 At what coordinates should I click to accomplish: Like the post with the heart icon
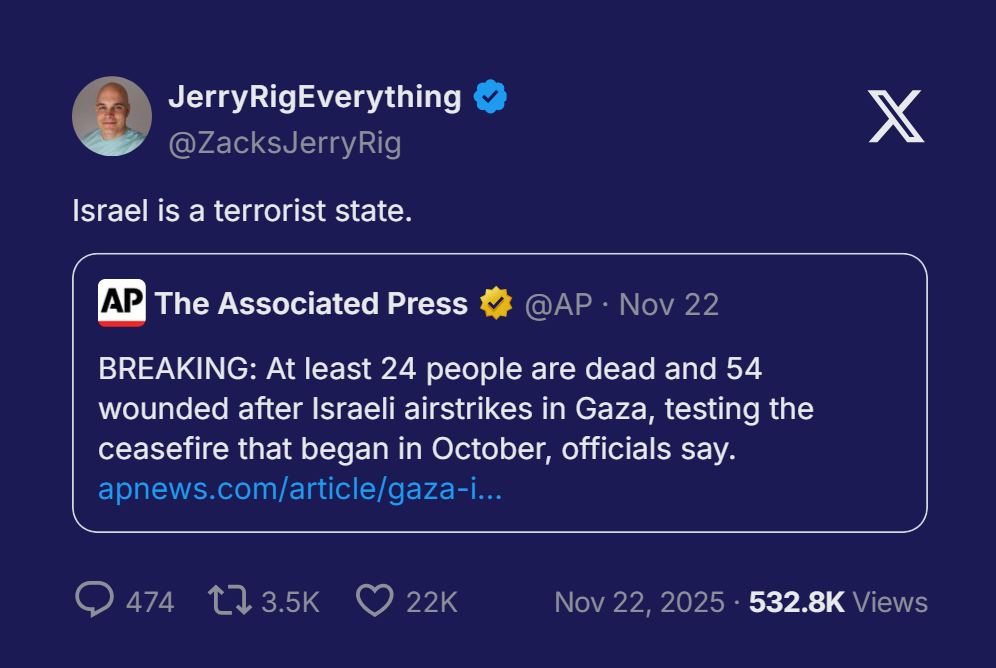[375, 600]
